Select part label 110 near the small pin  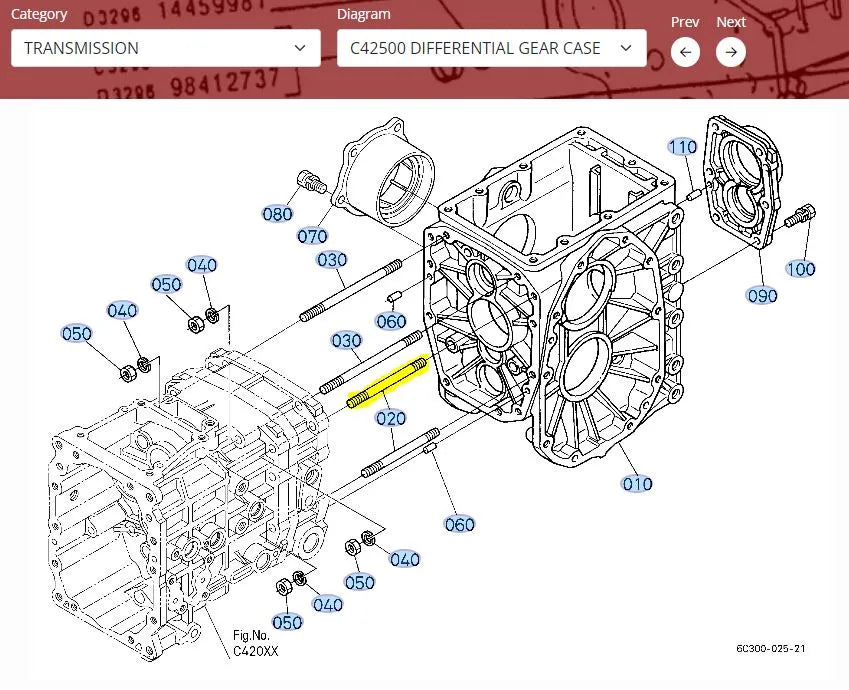point(682,147)
